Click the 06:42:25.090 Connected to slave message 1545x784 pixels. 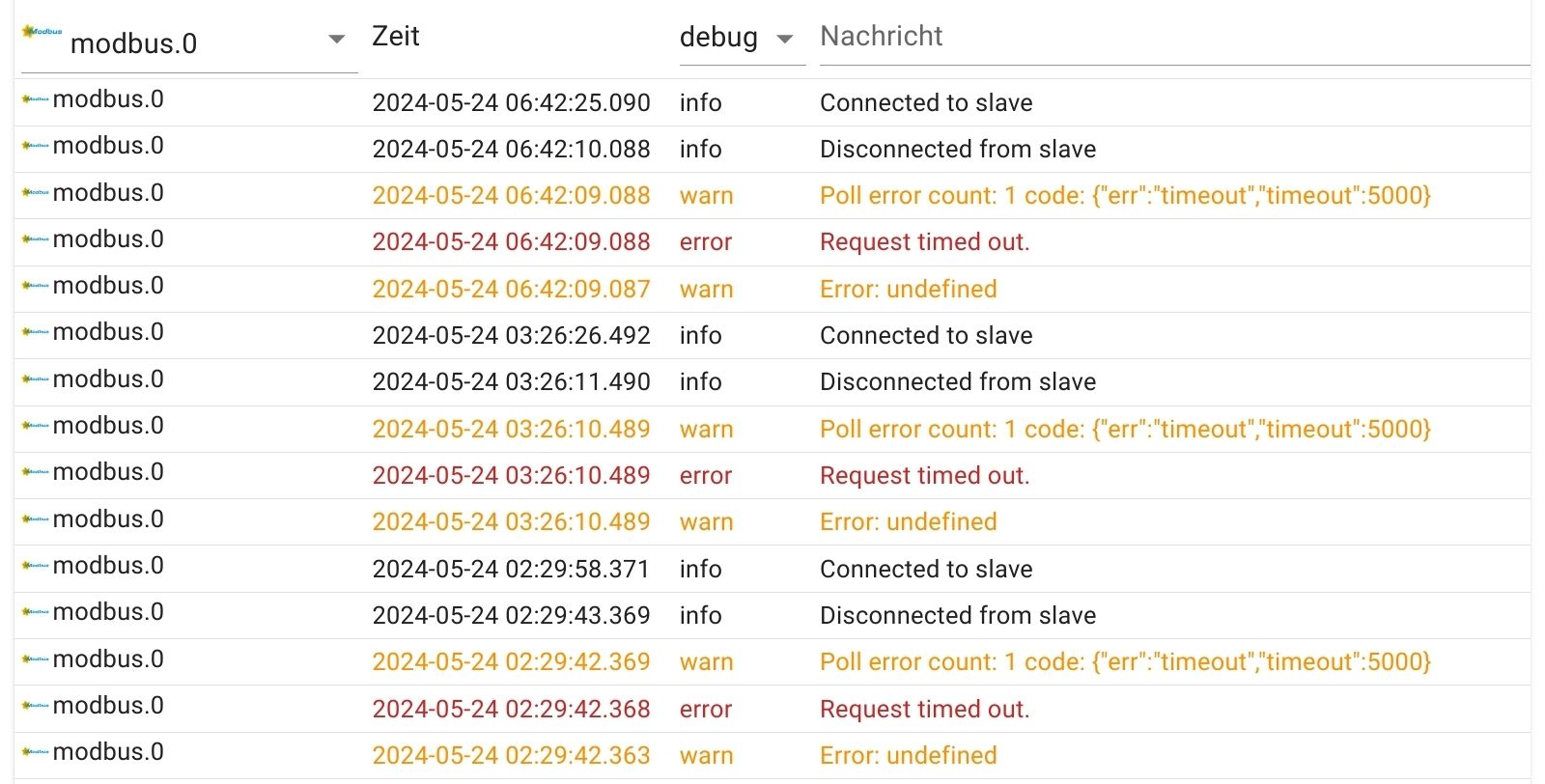926,103
